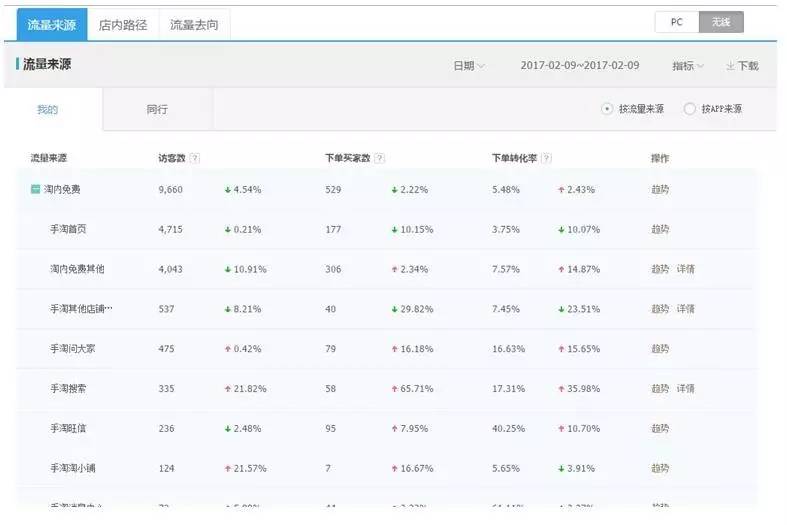The height and width of the screenshot is (525, 787).
Task: Select the 按流量来源 radio button
Action: pos(607,109)
